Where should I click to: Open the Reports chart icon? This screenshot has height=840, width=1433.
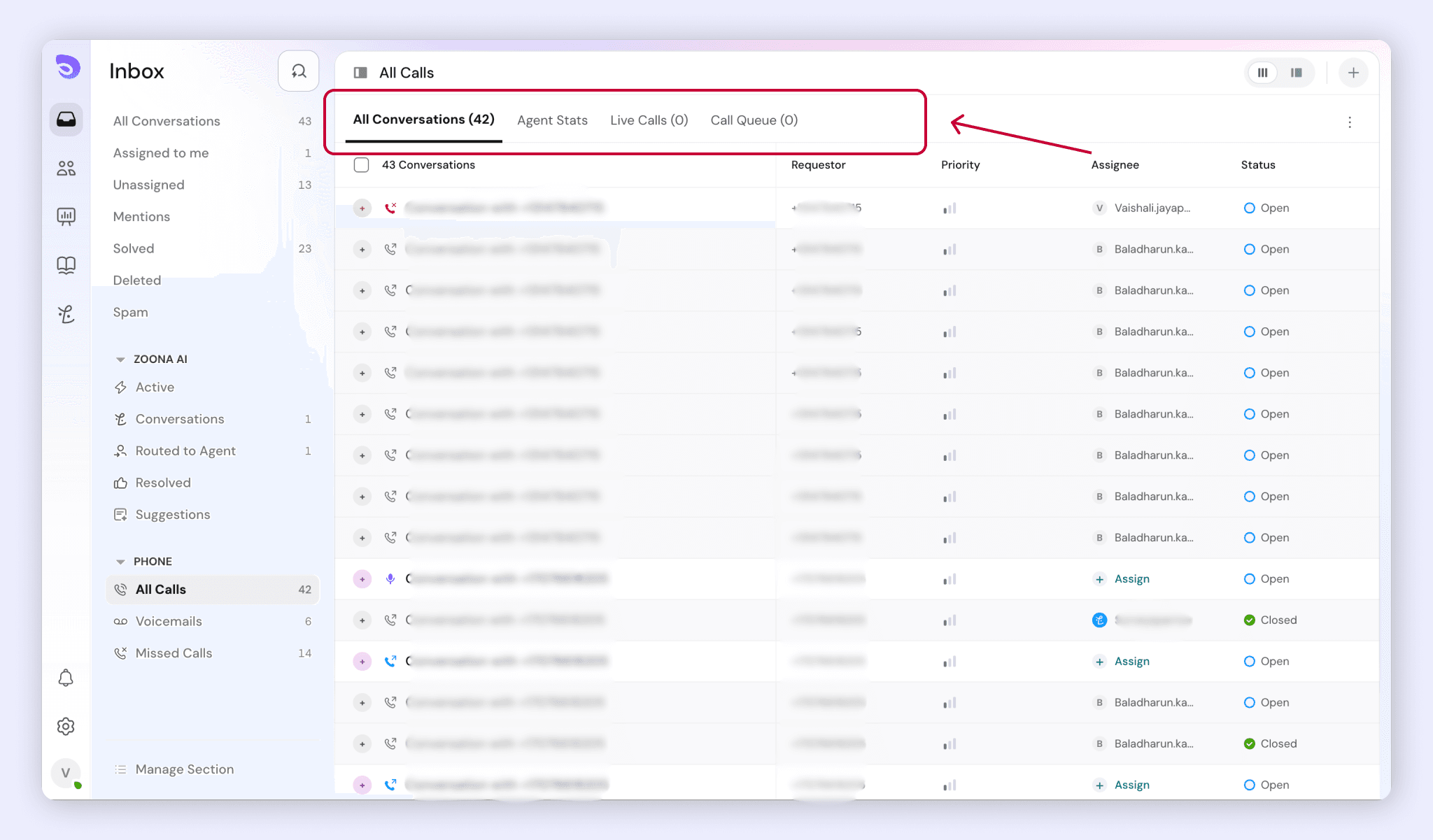click(66, 216)
